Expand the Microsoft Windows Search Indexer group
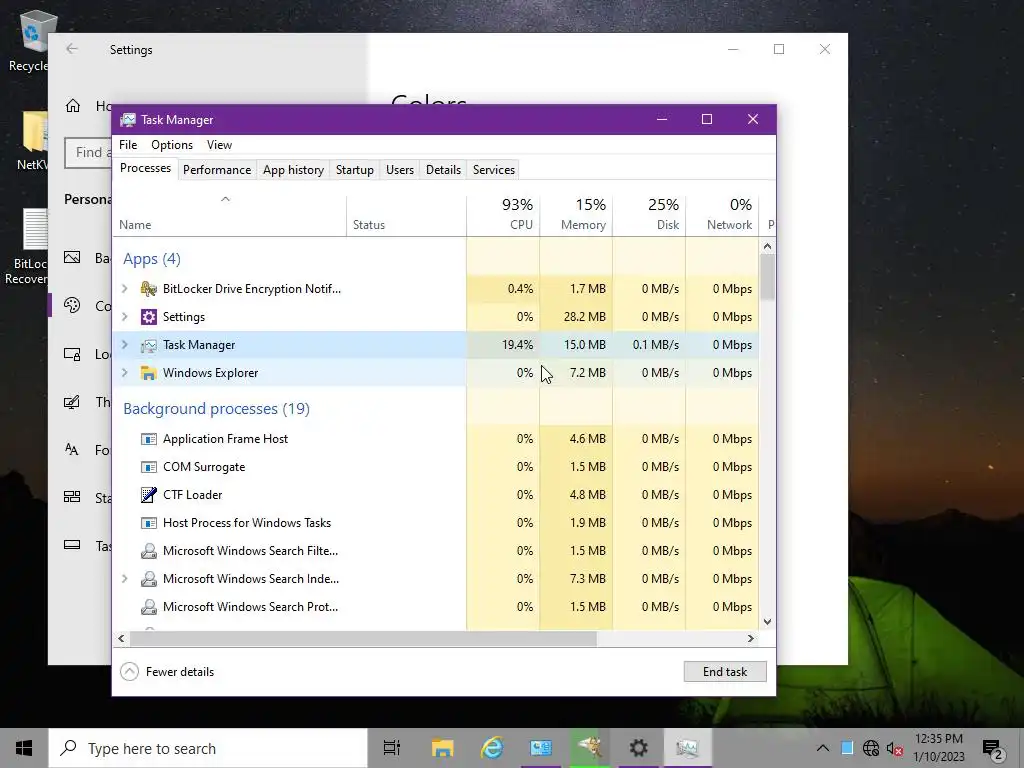1024x768 pixels. (125, 579)
